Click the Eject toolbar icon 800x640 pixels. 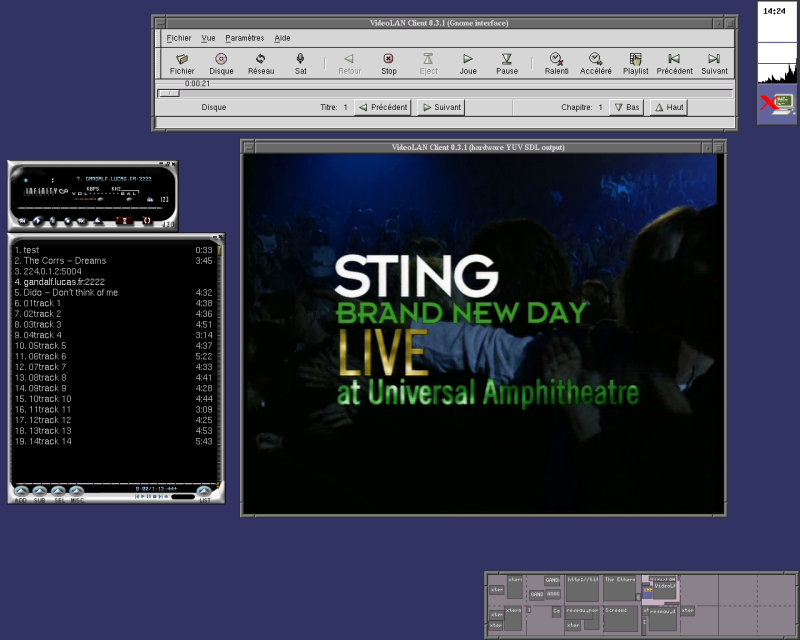tap(429, 64)
